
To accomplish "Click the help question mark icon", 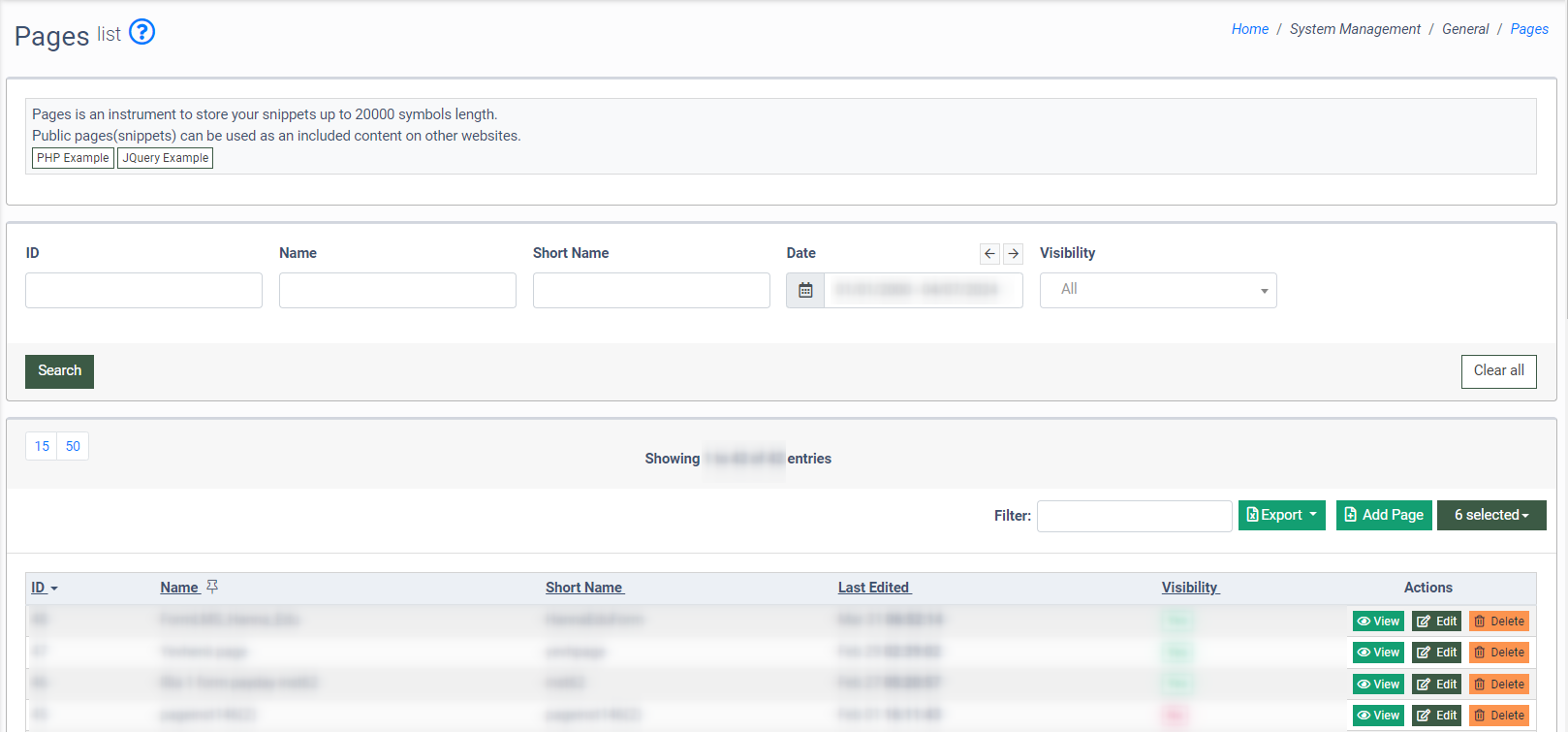I will point(141,32).
